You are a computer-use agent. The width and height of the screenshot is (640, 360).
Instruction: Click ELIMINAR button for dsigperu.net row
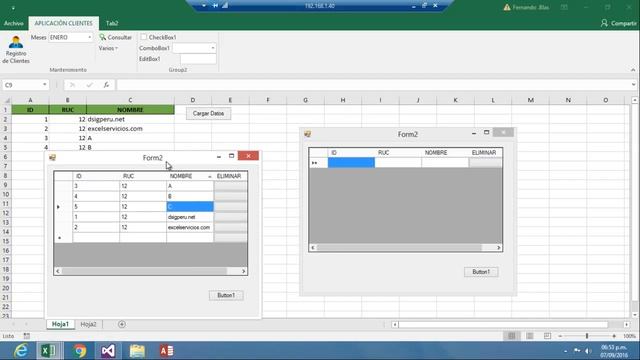[x=231, y=217]
